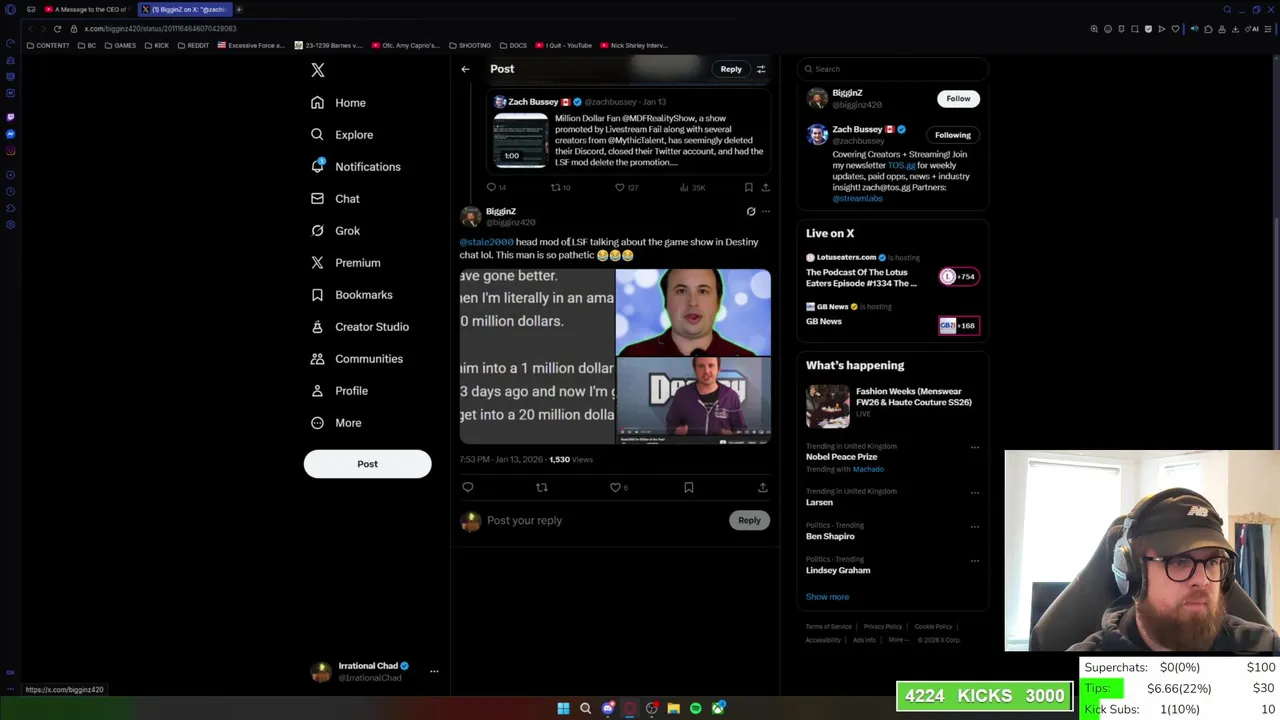
Task: Open the Windows Start menu
Action: pos(563,708)
